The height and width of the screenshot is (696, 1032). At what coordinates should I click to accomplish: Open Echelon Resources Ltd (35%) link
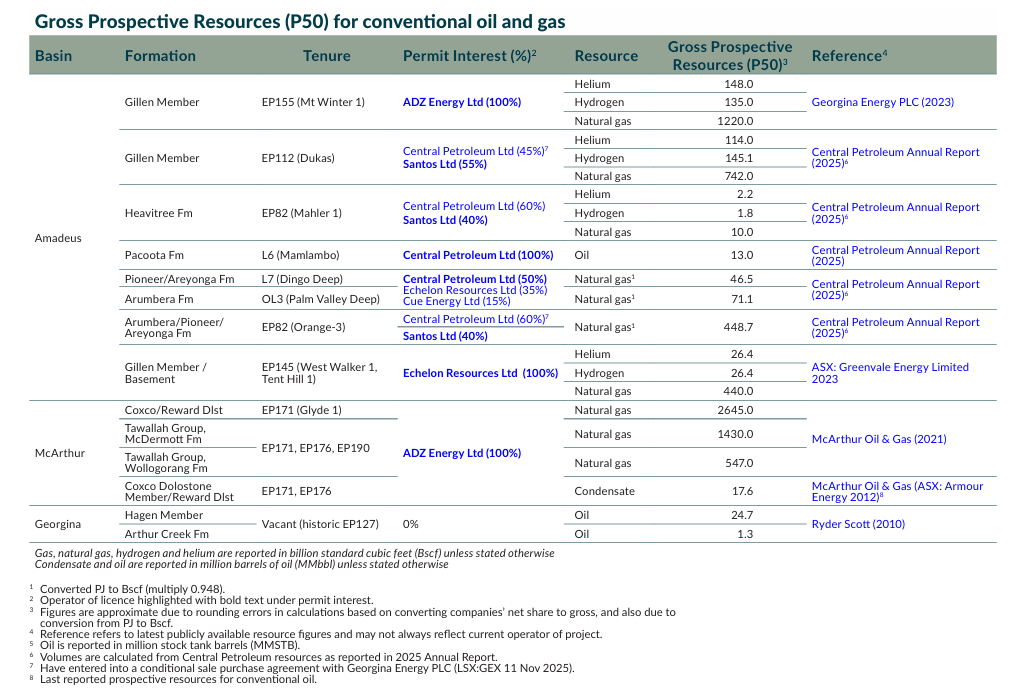tap(475, 290)
